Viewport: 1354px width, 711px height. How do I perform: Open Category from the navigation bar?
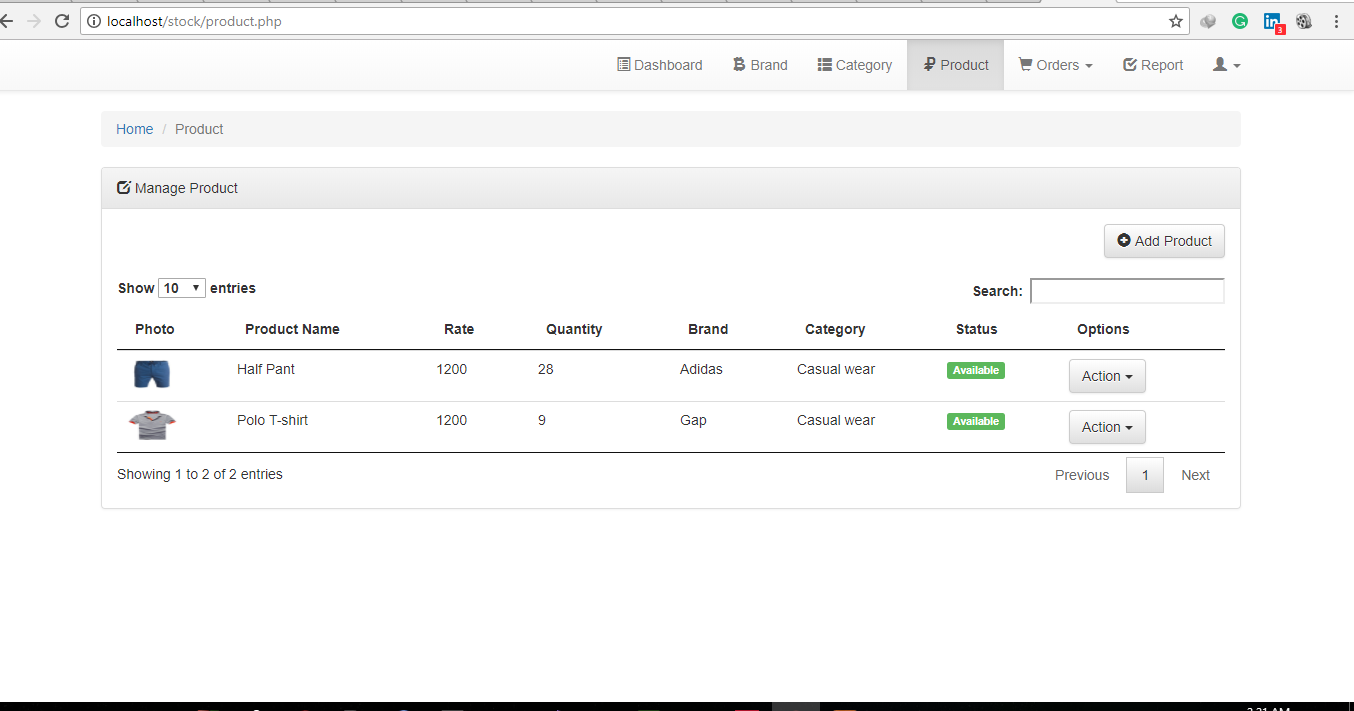tap(855, 64)
